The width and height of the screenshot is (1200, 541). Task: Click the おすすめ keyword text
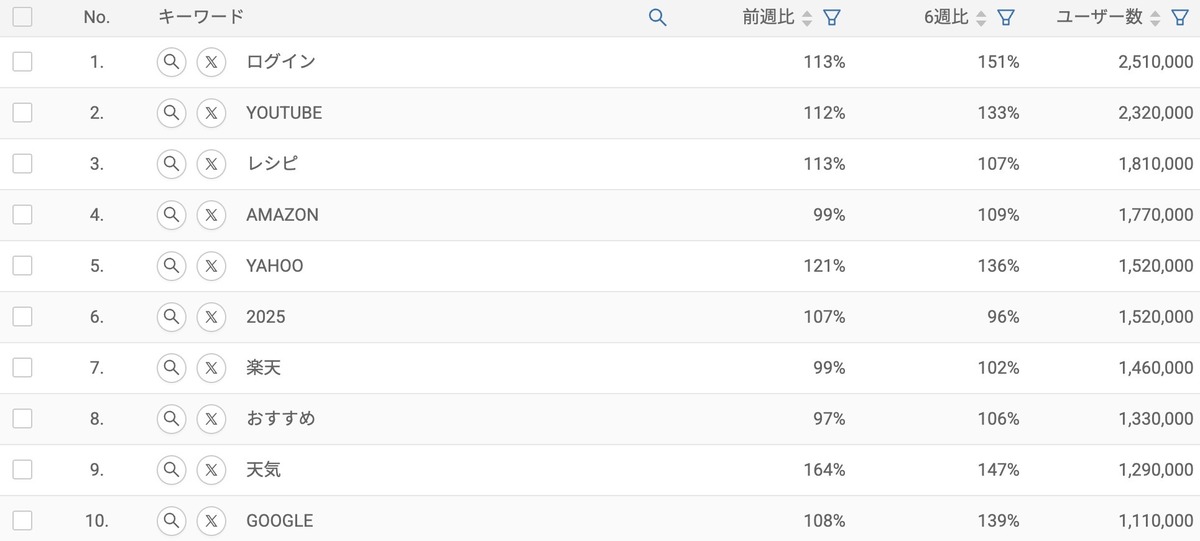click(281, 419)
